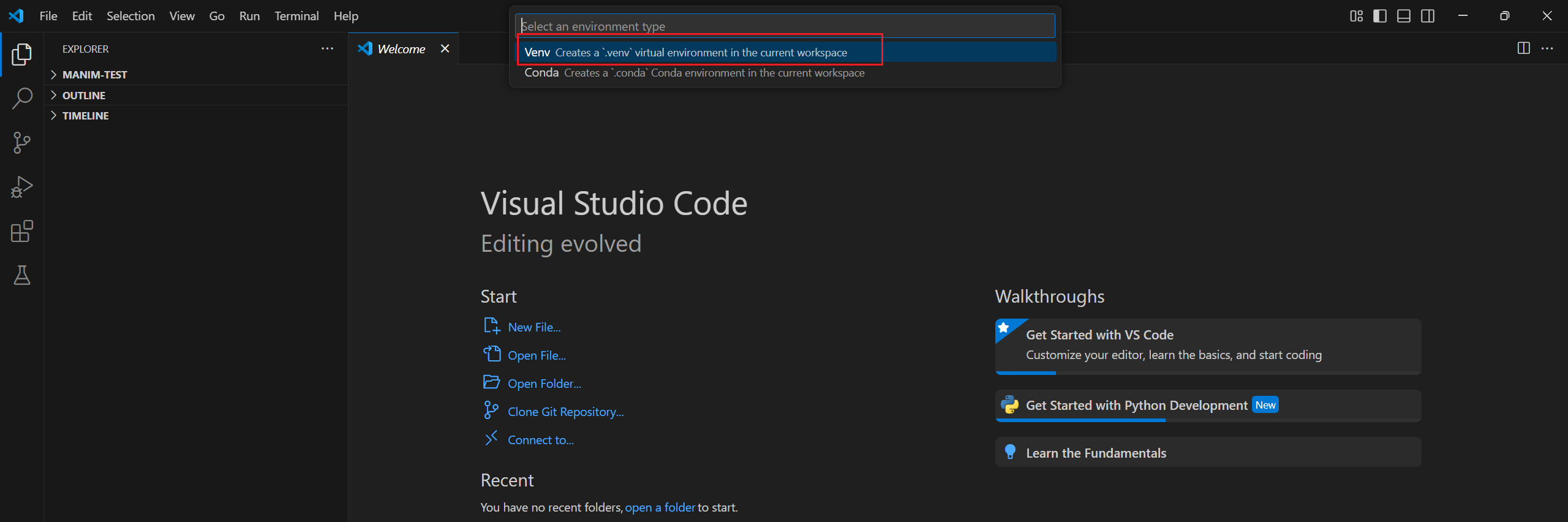Viewport: 1568px width, 522px height.
Task: Toggle the bottom panel
Action: tap(1404, 16)
